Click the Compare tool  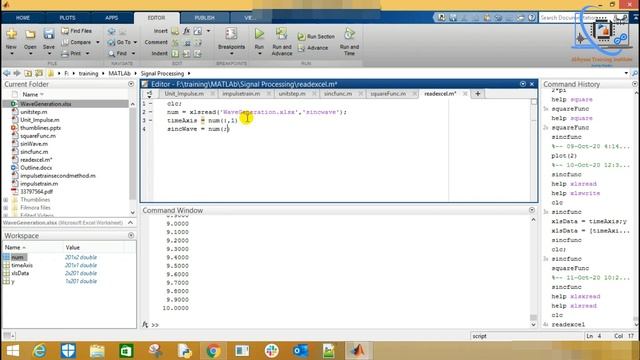coord(77,42)
